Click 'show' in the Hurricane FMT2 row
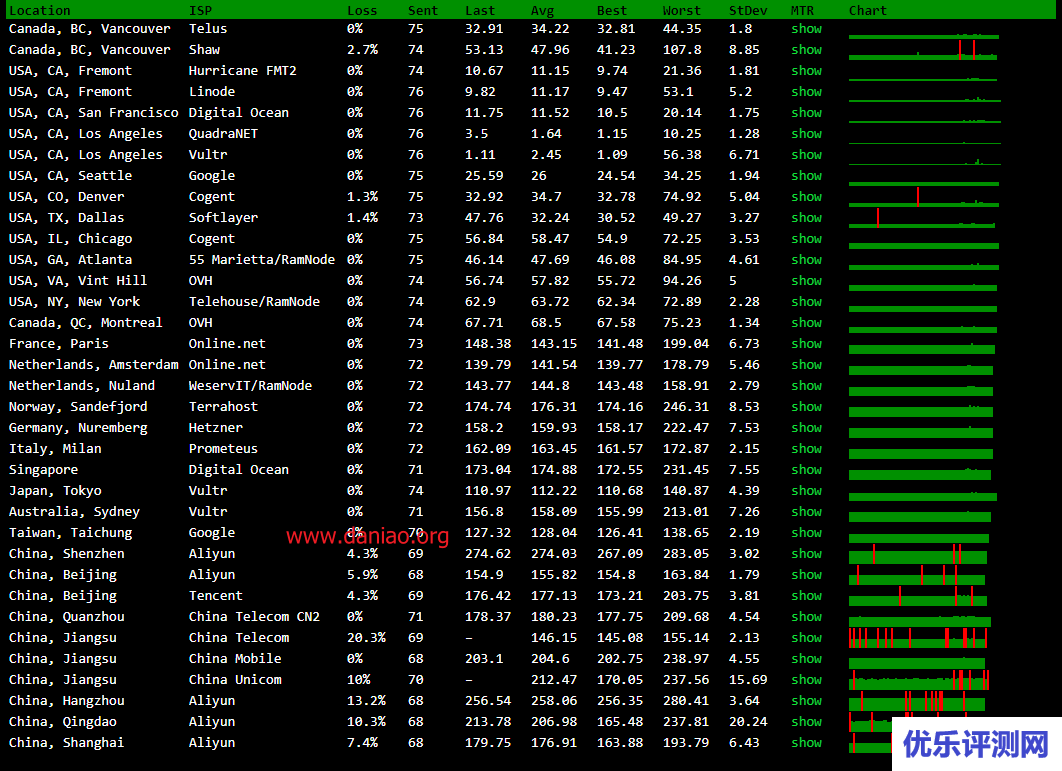 [806, 70]
